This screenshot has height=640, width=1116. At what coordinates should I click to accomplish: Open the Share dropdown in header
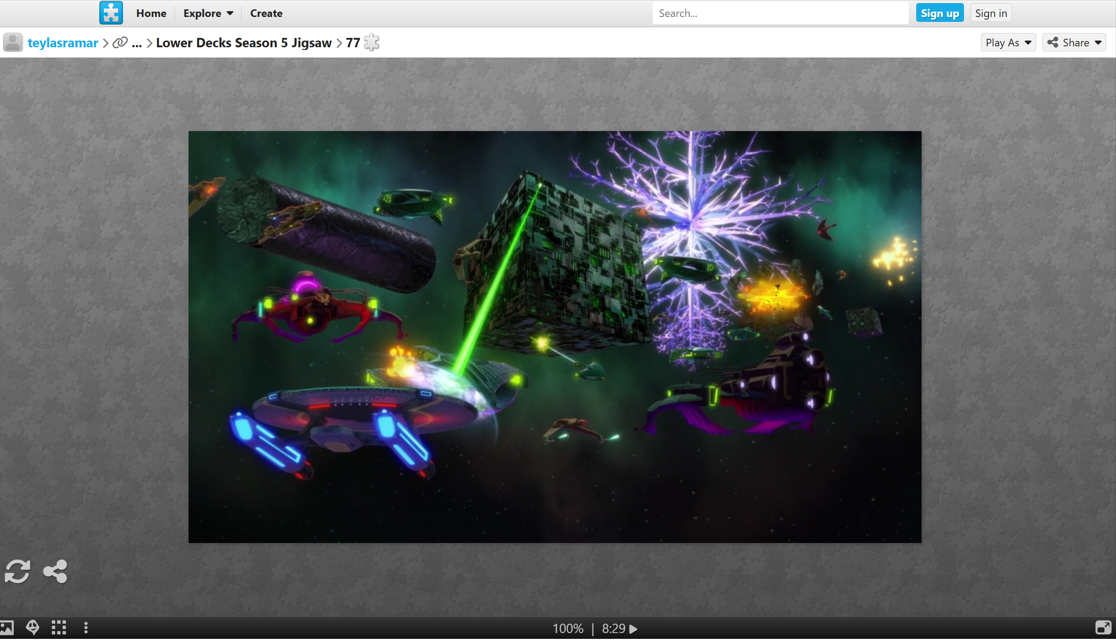pos(1074,43)
